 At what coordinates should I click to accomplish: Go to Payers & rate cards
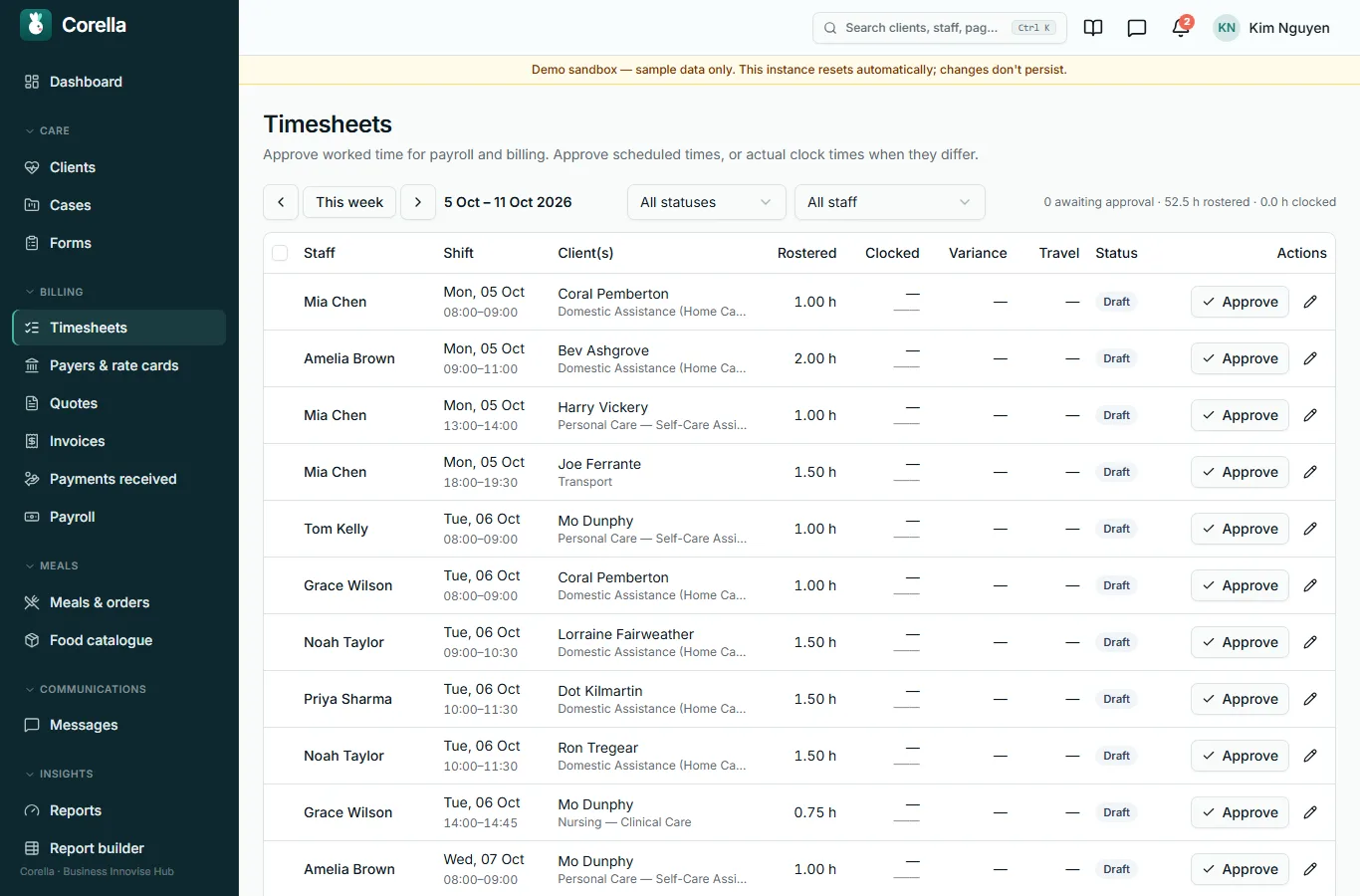tap(118, 365)
